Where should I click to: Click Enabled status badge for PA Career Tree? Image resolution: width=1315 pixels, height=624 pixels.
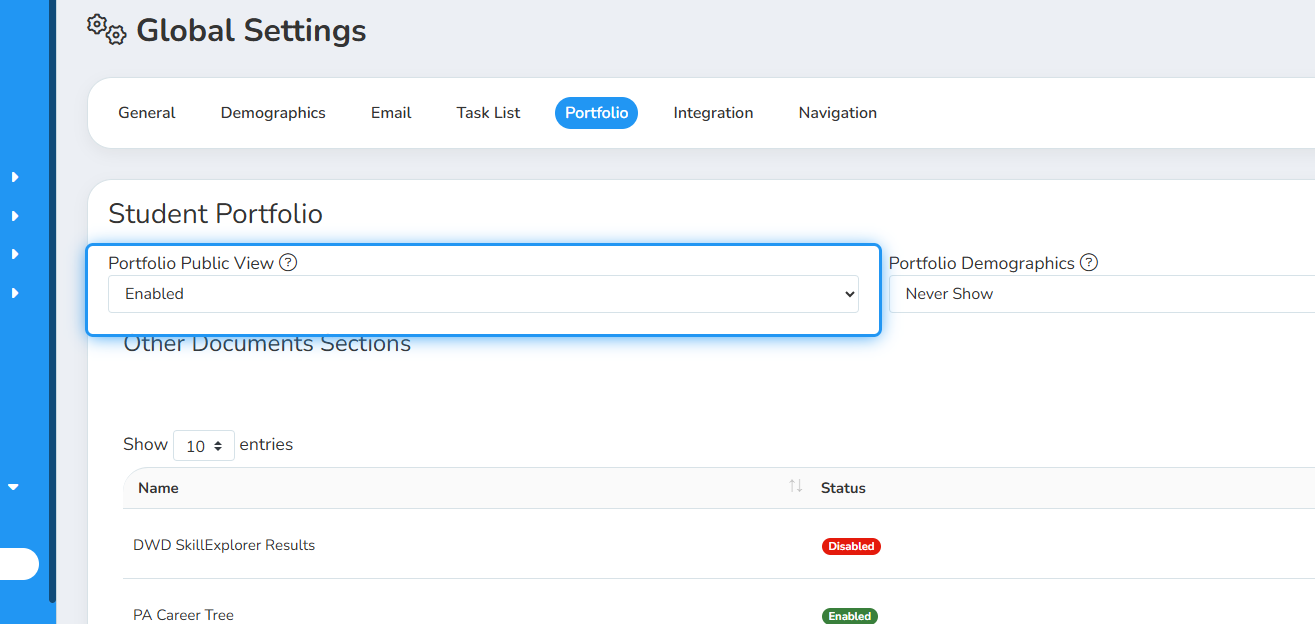(850, 616)
